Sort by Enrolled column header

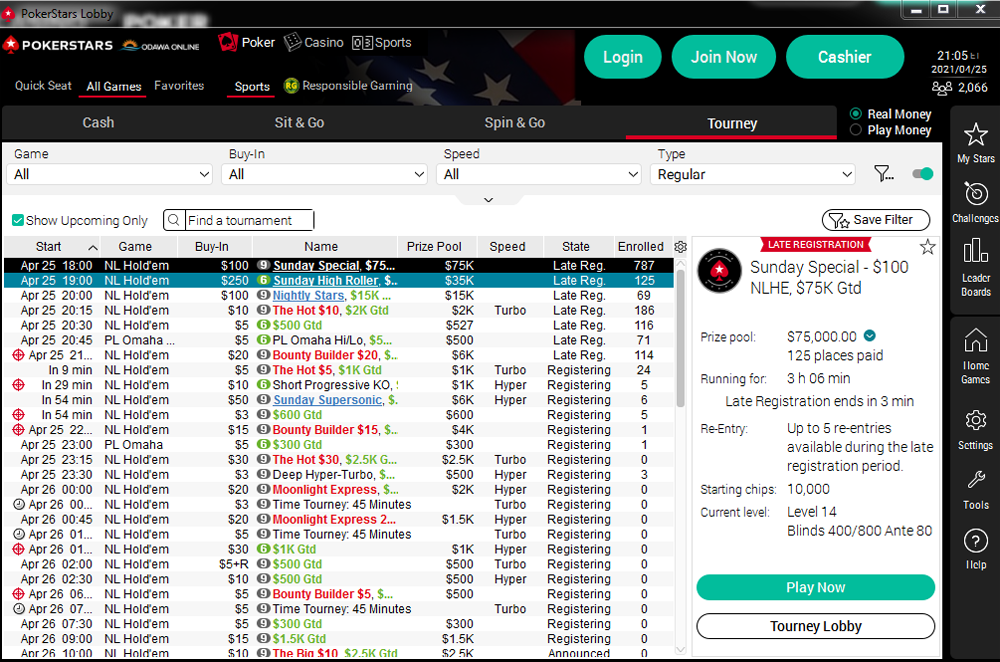click(x=640, y=247)
